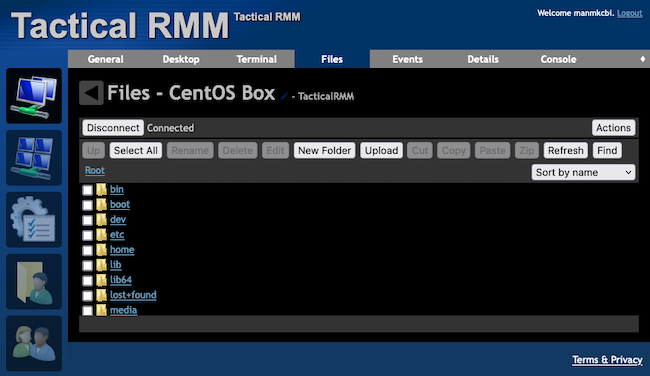Open the Terms & Privacy link
The width and height of the screenshot is (650, 376).
point(607,360)
